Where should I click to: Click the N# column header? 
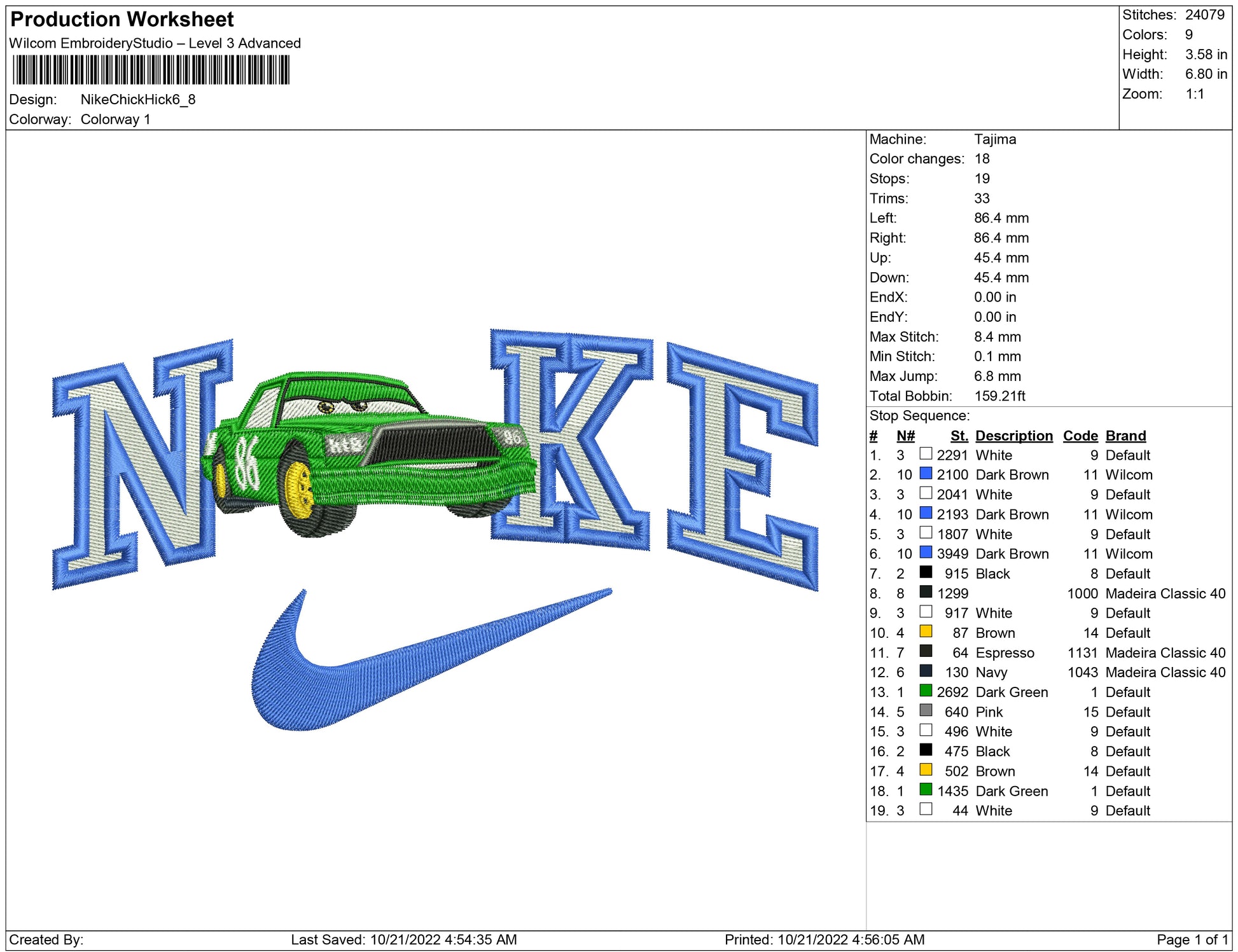click(905, 436)
